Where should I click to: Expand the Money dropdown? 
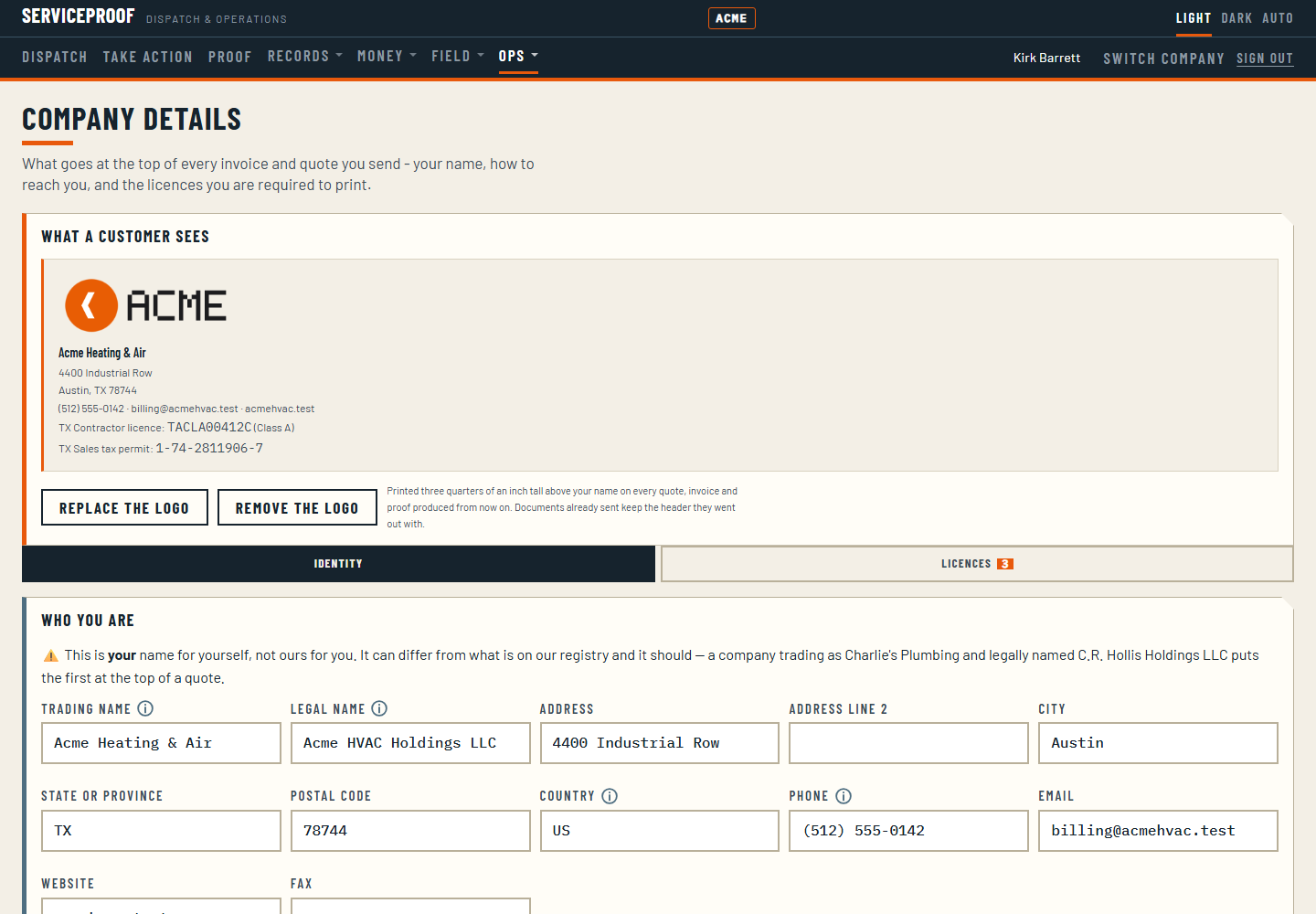tap(387, 56)
